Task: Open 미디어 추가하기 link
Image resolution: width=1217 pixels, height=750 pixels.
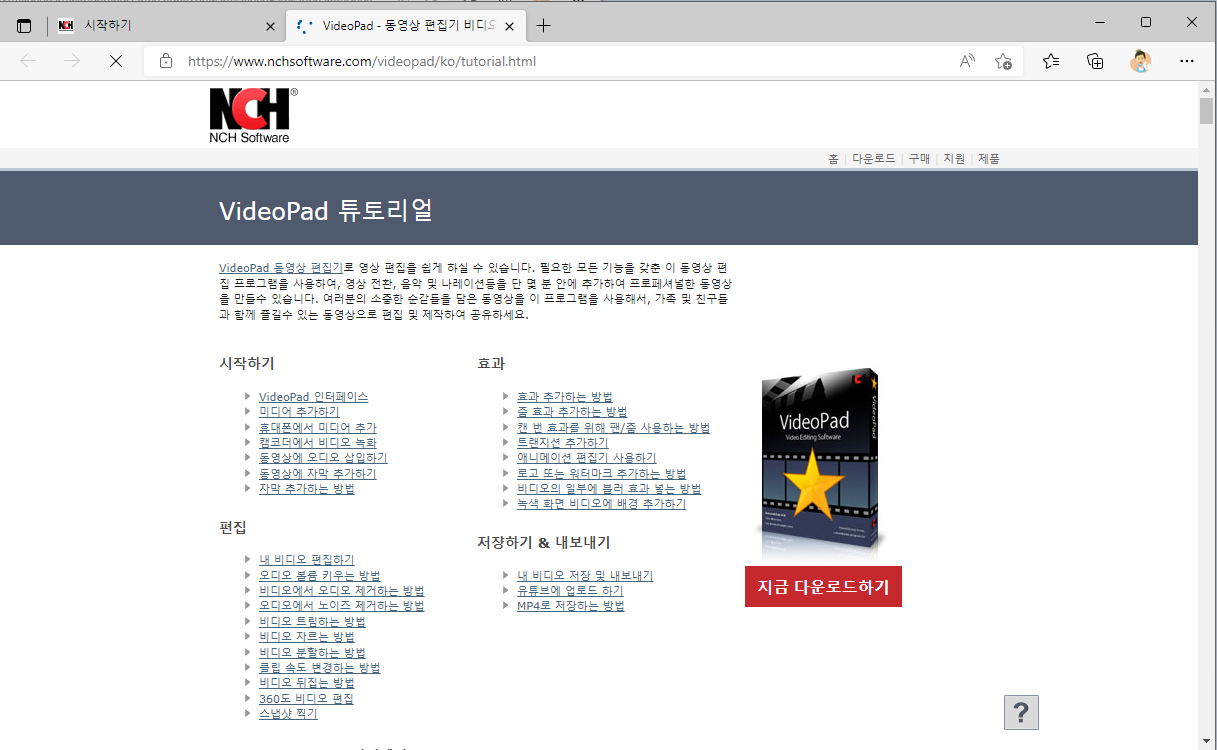Action: 299,412
